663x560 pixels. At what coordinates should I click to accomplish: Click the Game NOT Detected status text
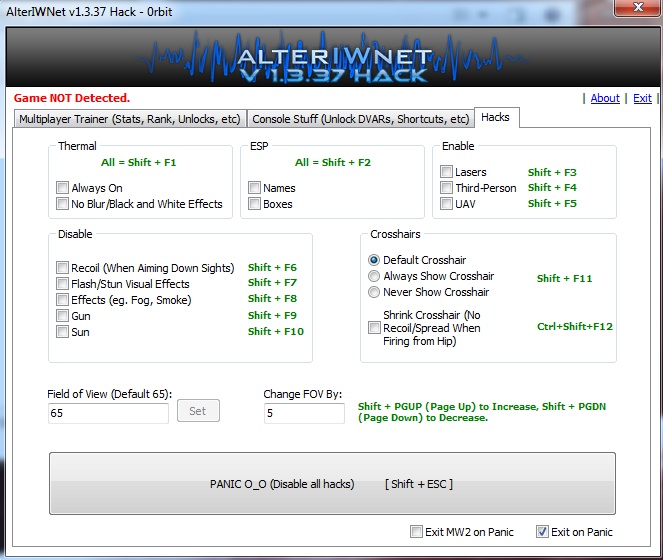(x=71, y=98)
